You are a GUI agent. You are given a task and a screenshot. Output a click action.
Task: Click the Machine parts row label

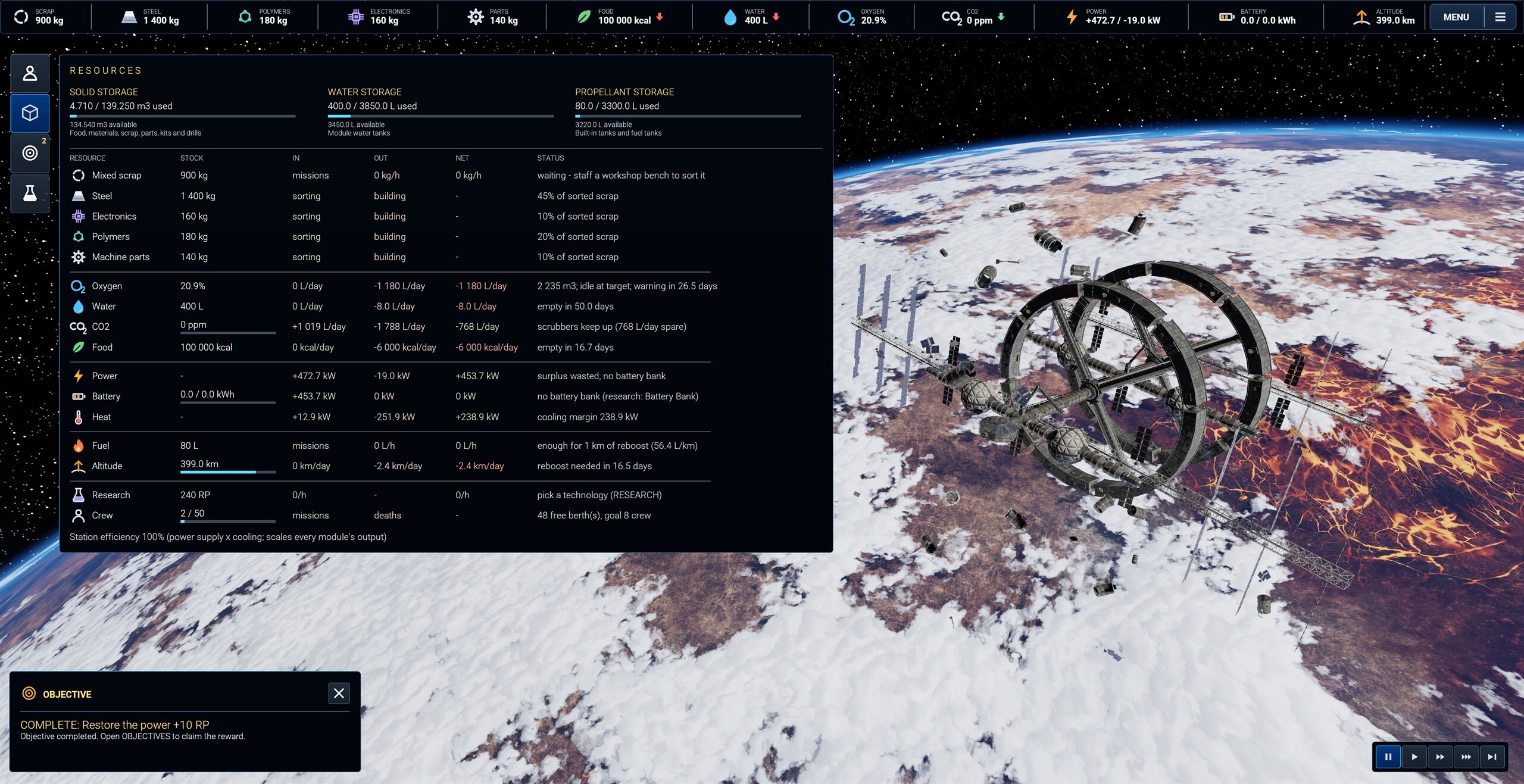pyautogui.click(x=121, y=257)
